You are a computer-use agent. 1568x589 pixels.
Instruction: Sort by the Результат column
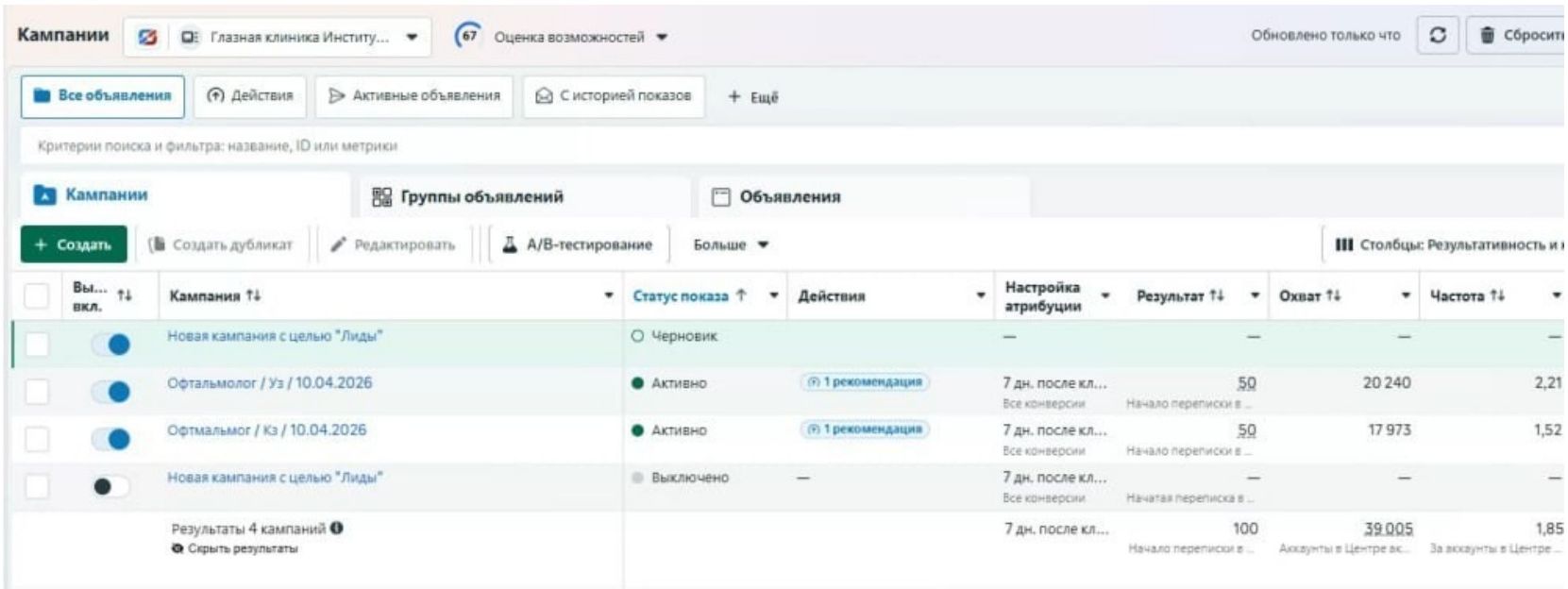pyautogui.click(x=1180, y=295)
